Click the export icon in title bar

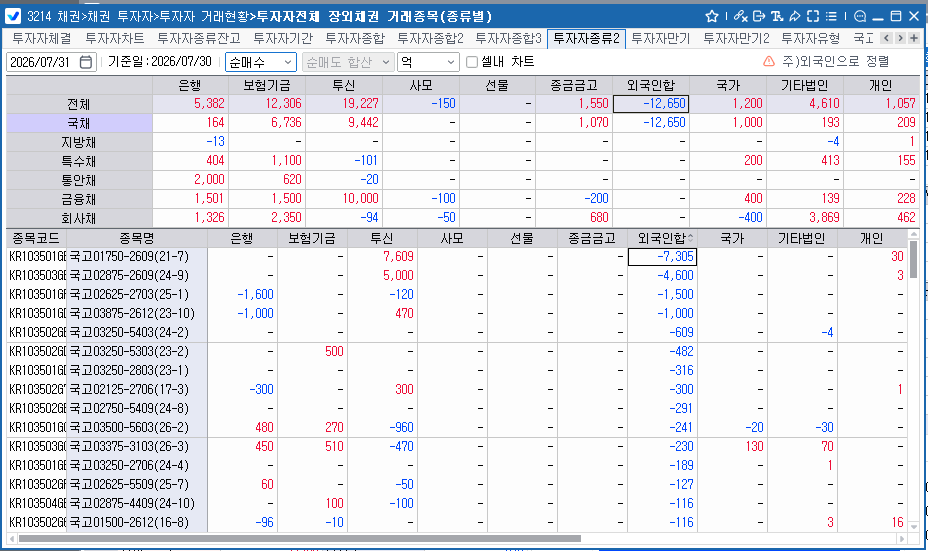[759, 16]
